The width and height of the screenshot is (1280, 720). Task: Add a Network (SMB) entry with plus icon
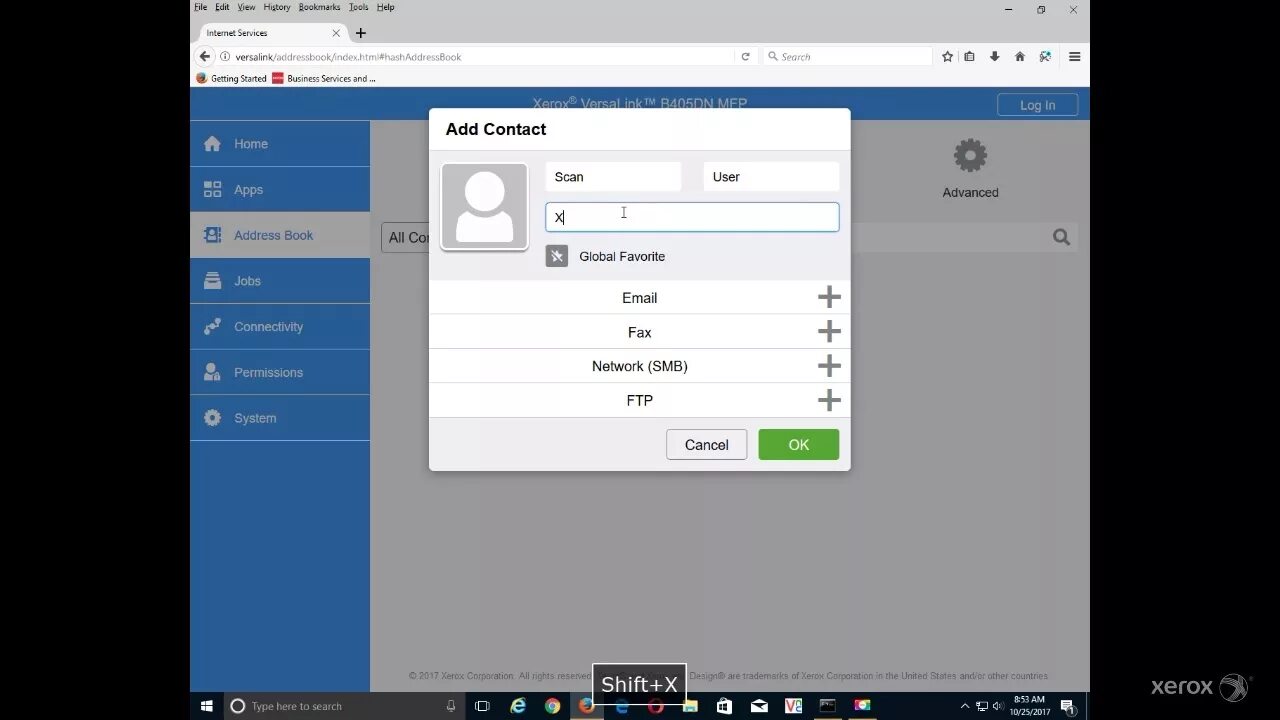[x=829, y=366]
